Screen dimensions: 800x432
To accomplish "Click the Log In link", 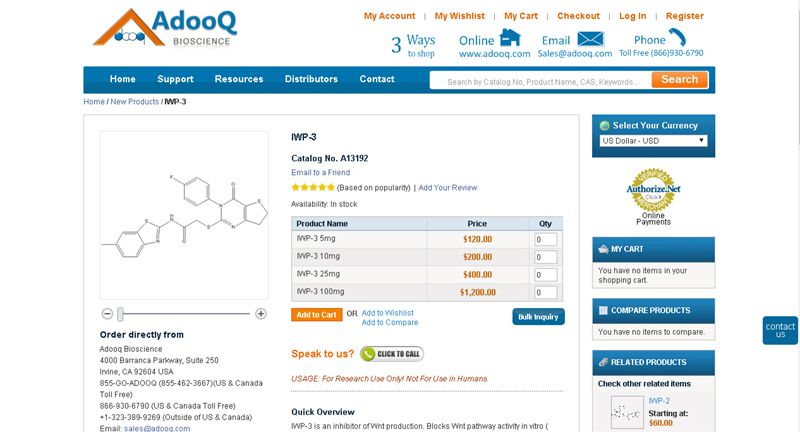I will click(633, 16).
